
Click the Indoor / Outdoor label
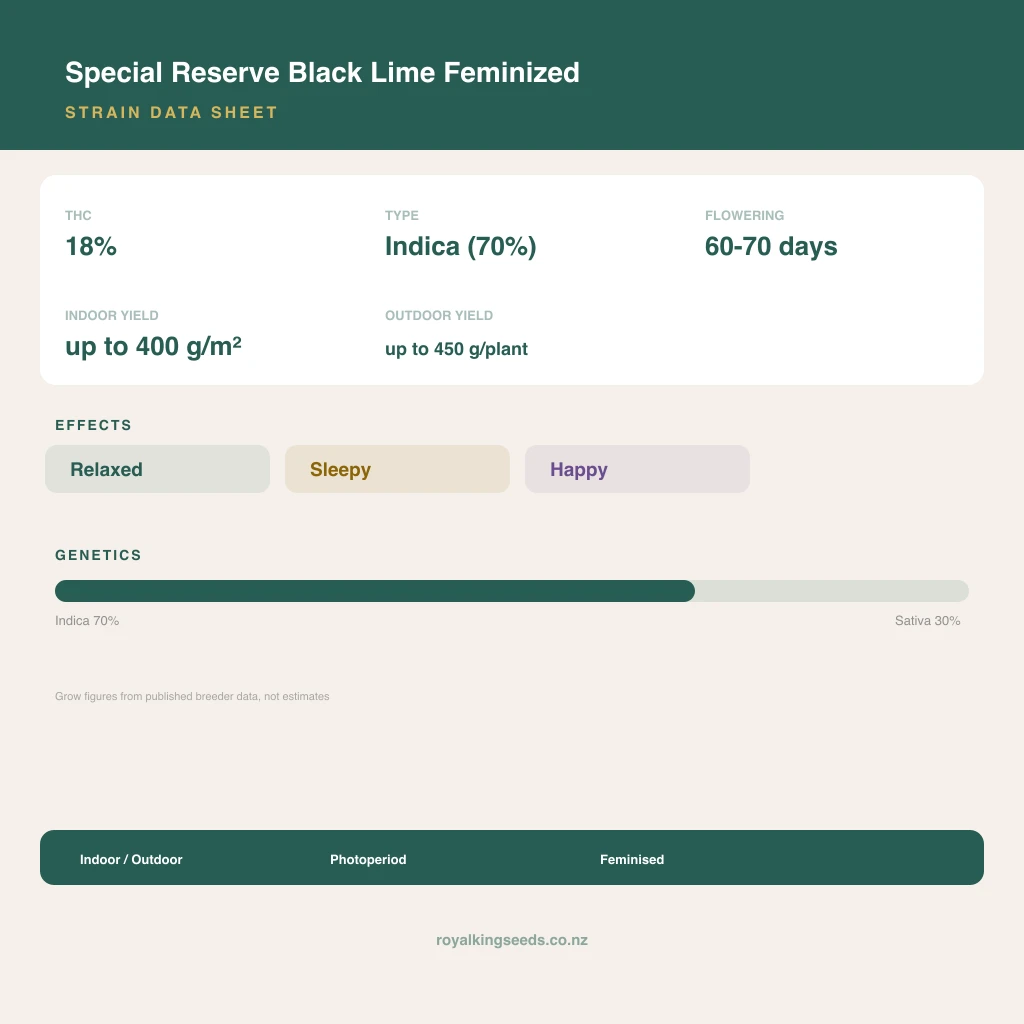[131, 859]
